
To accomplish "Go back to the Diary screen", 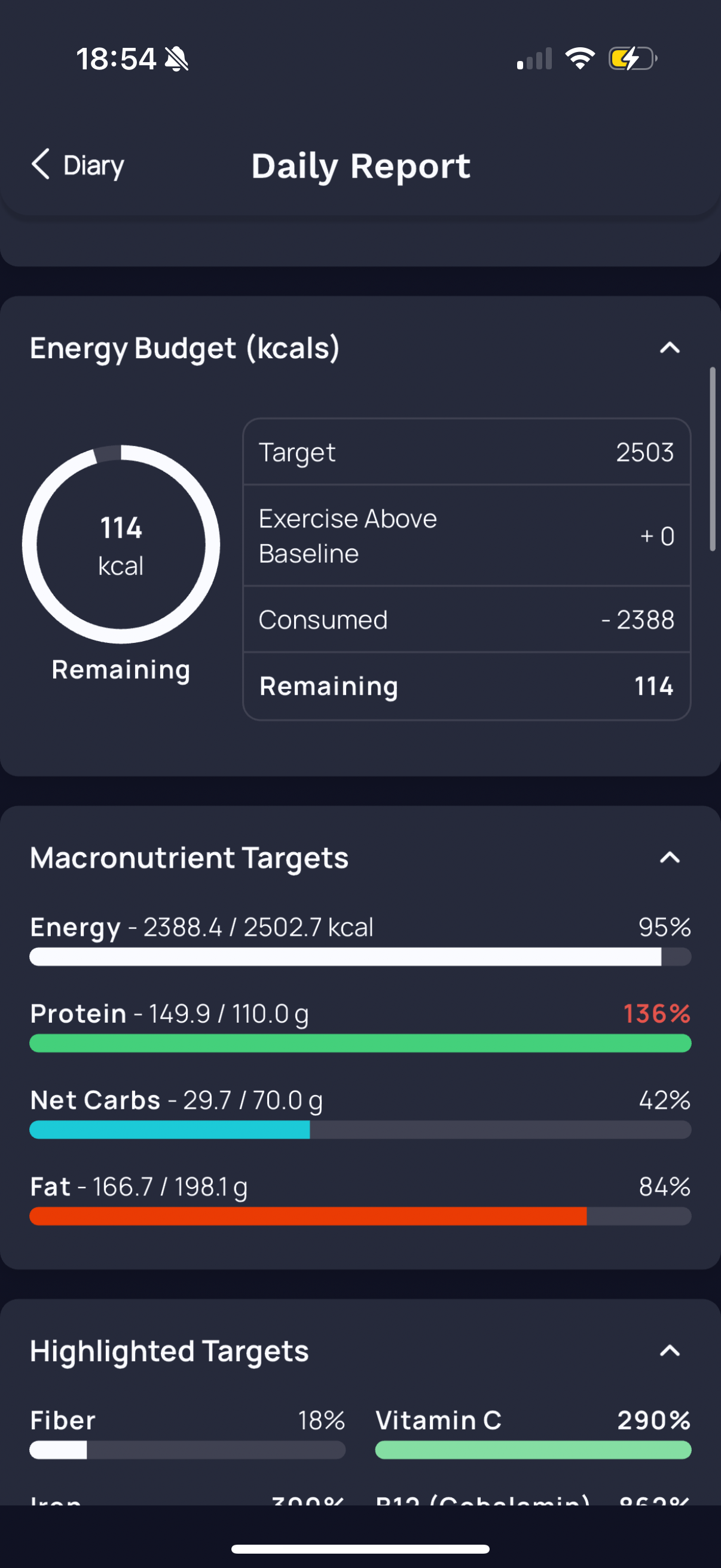I will [78, 165].
